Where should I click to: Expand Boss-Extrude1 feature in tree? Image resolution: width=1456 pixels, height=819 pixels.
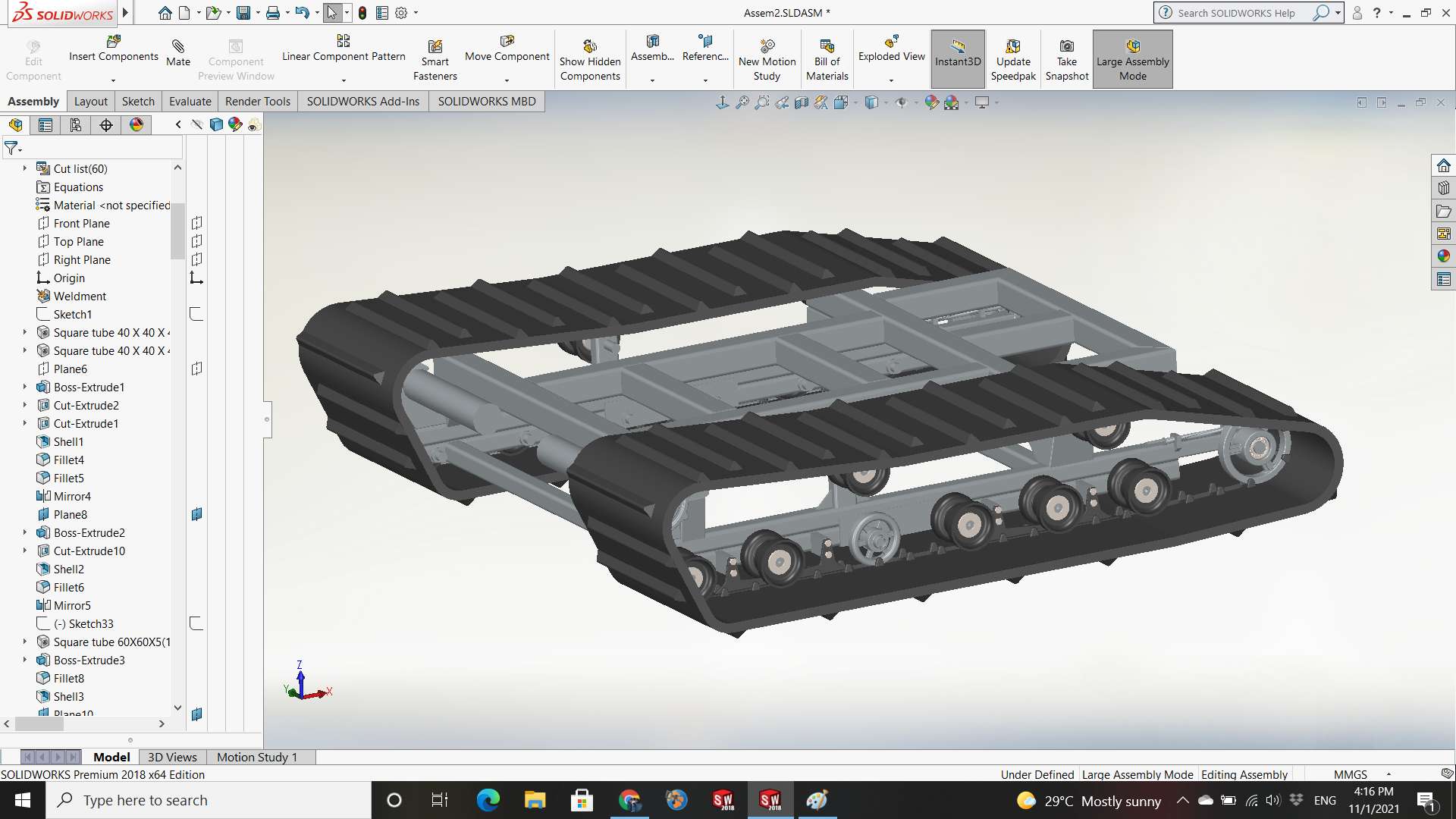click(25, 387)
